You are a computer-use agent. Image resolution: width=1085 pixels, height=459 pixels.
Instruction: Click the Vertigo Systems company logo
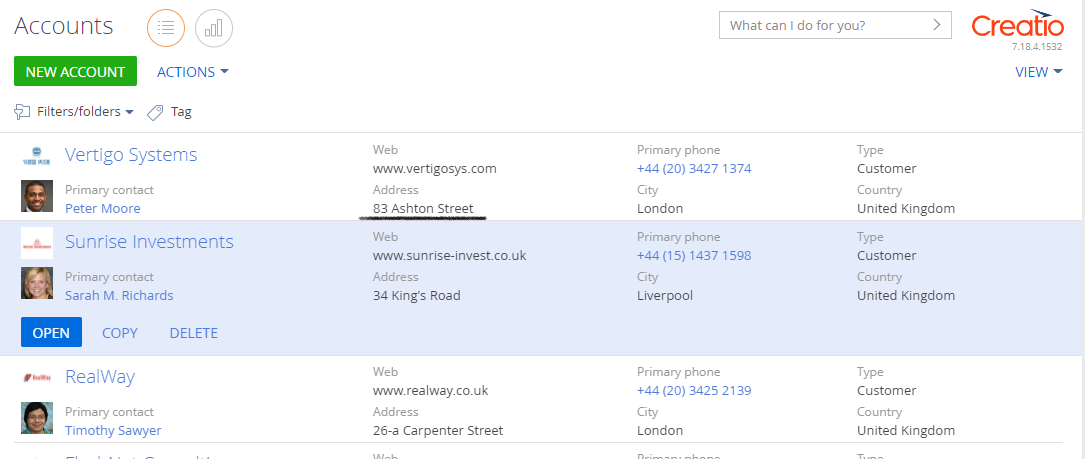37,155
